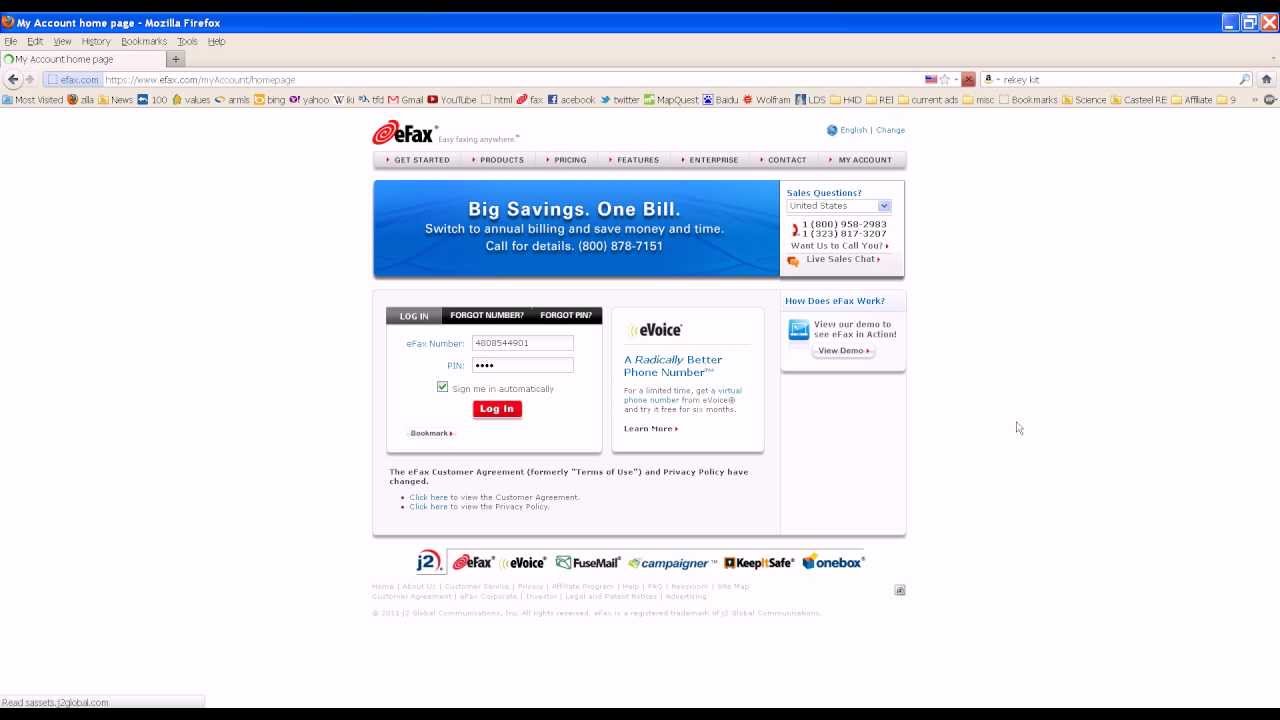This screenshot has height=720, width=1280.
Task: Click the j2 logo in footer
Action: [x=429, y=561]
